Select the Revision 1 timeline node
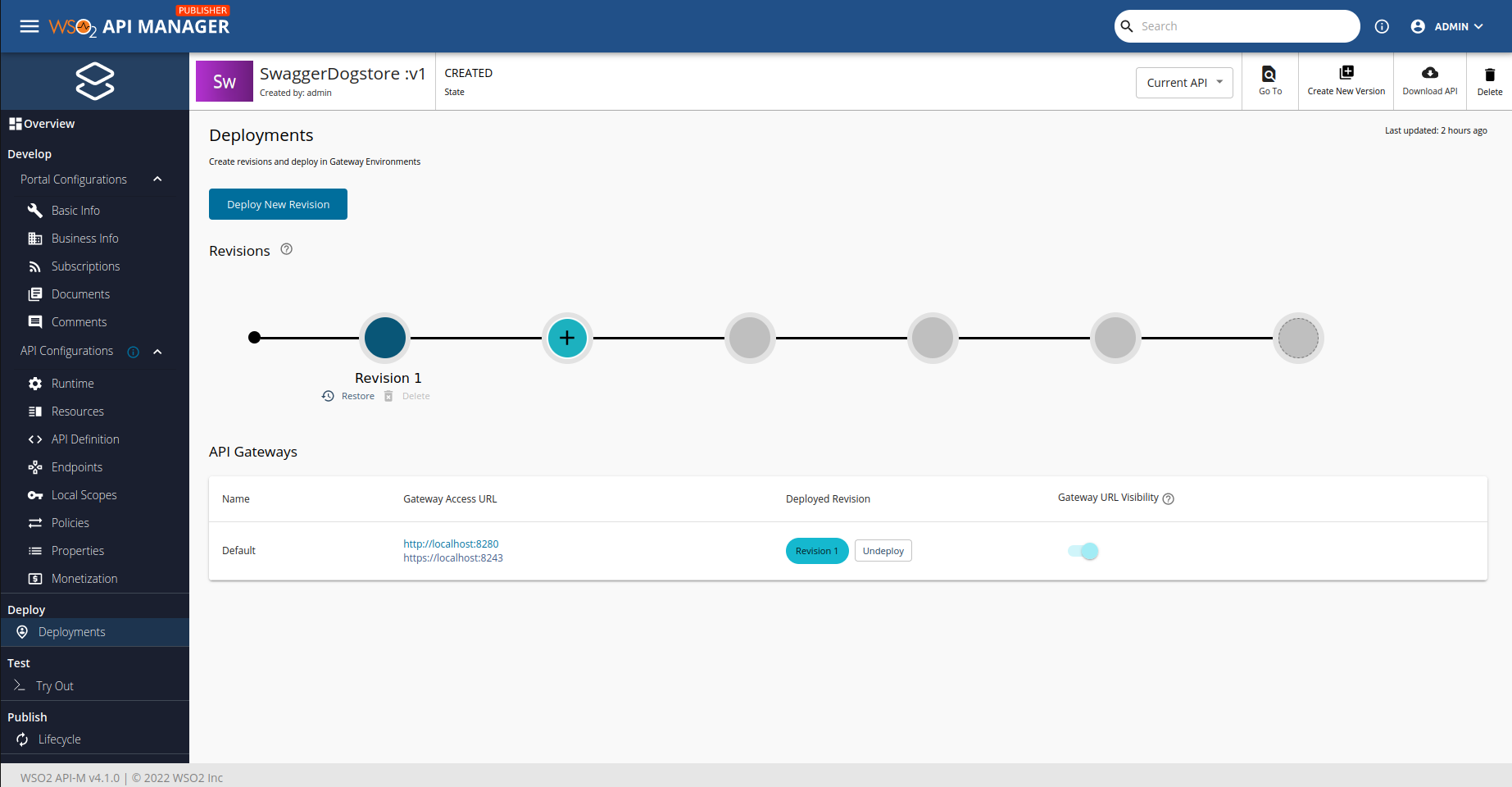 (x=385, y=338)
